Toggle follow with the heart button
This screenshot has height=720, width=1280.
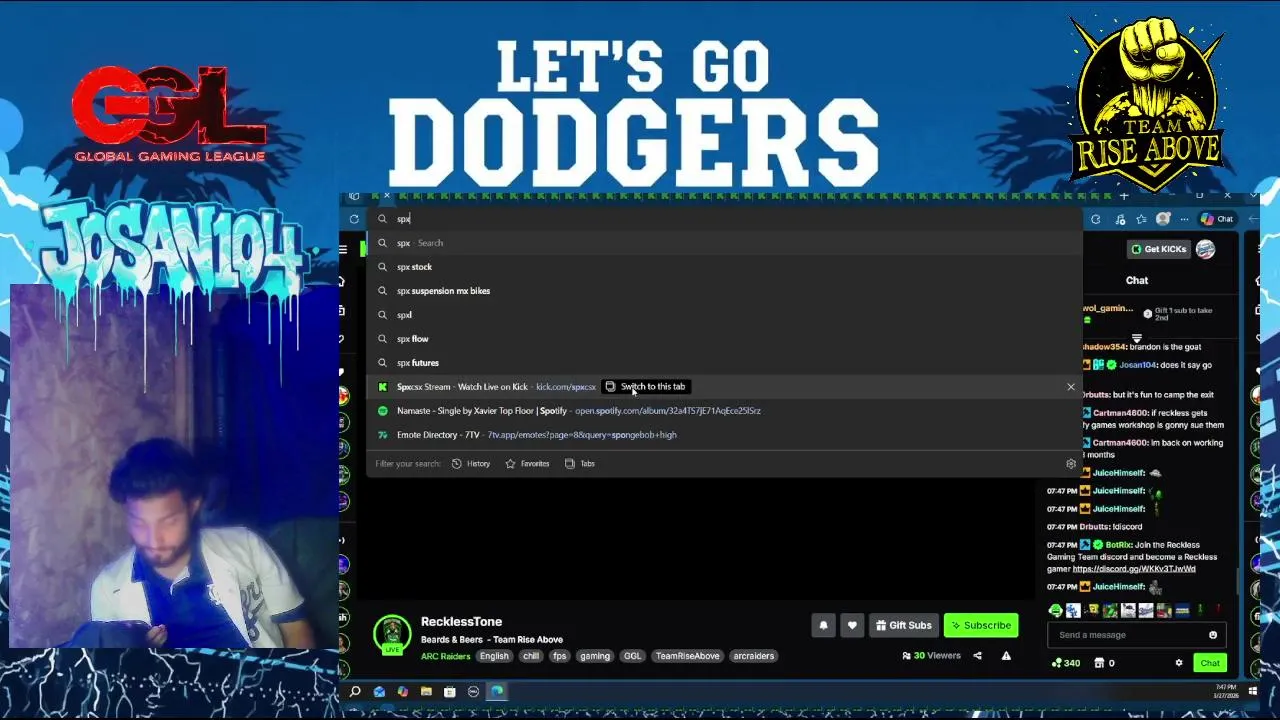pyautogui.click(x=852, y=625)
